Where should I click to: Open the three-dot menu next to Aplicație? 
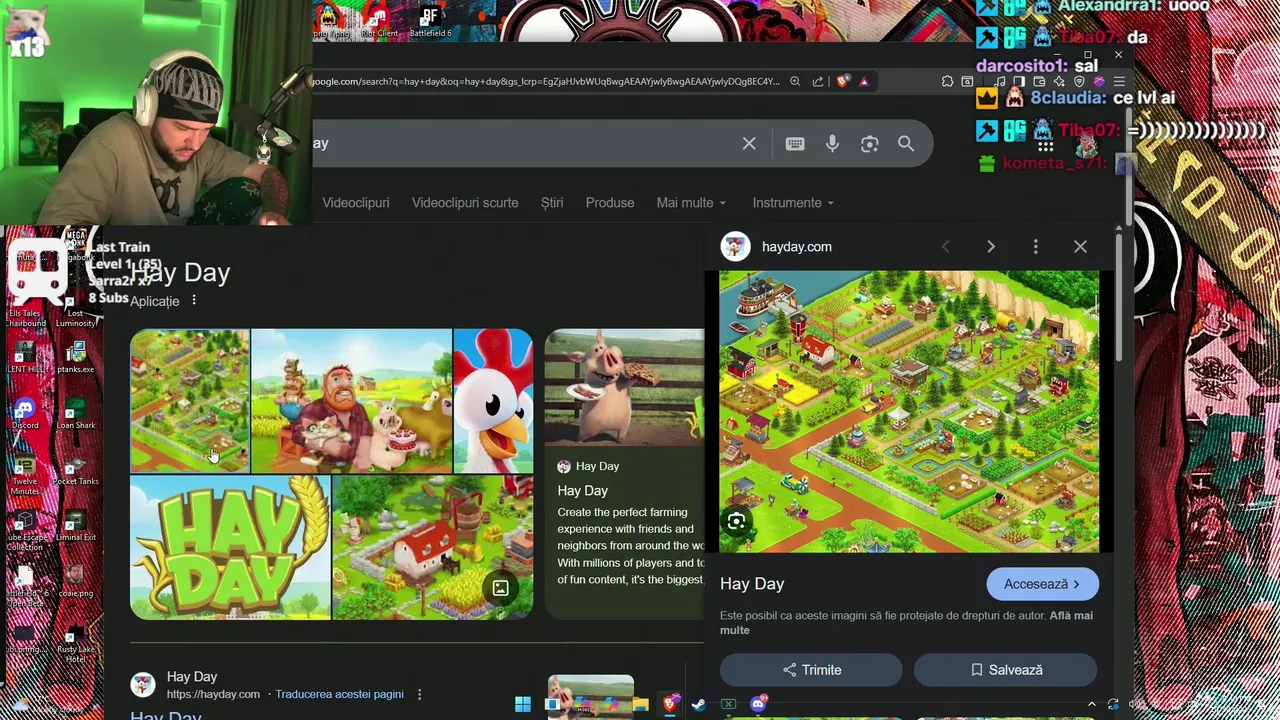pyautogui.click(x=194, y=300)
